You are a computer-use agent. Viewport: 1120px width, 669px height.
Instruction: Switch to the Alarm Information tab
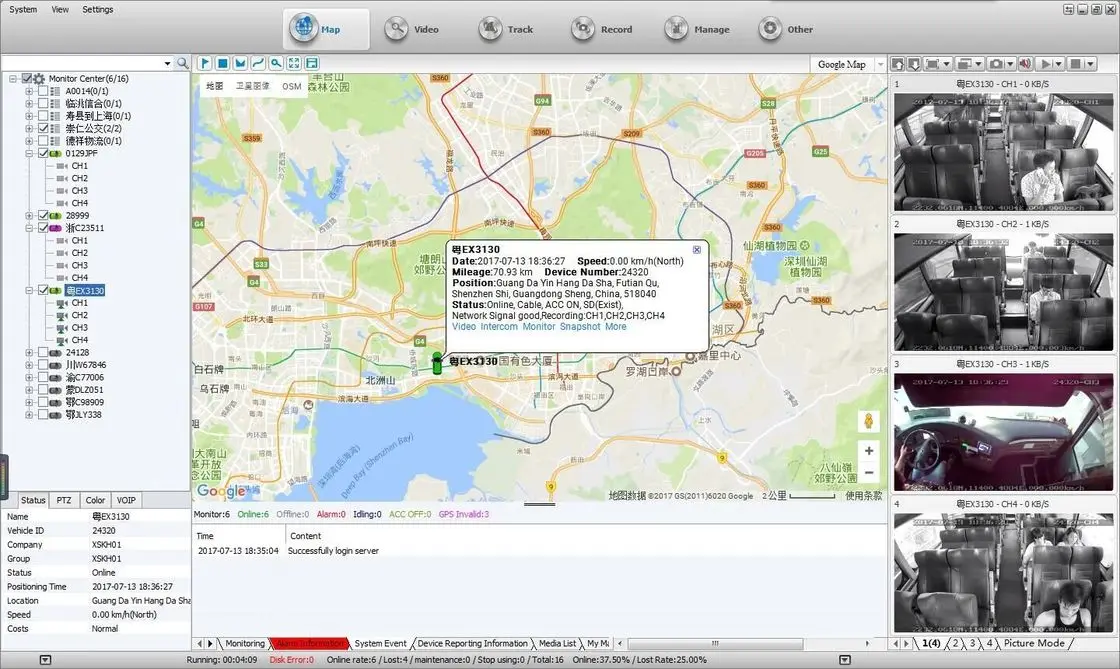click(309, 643)
